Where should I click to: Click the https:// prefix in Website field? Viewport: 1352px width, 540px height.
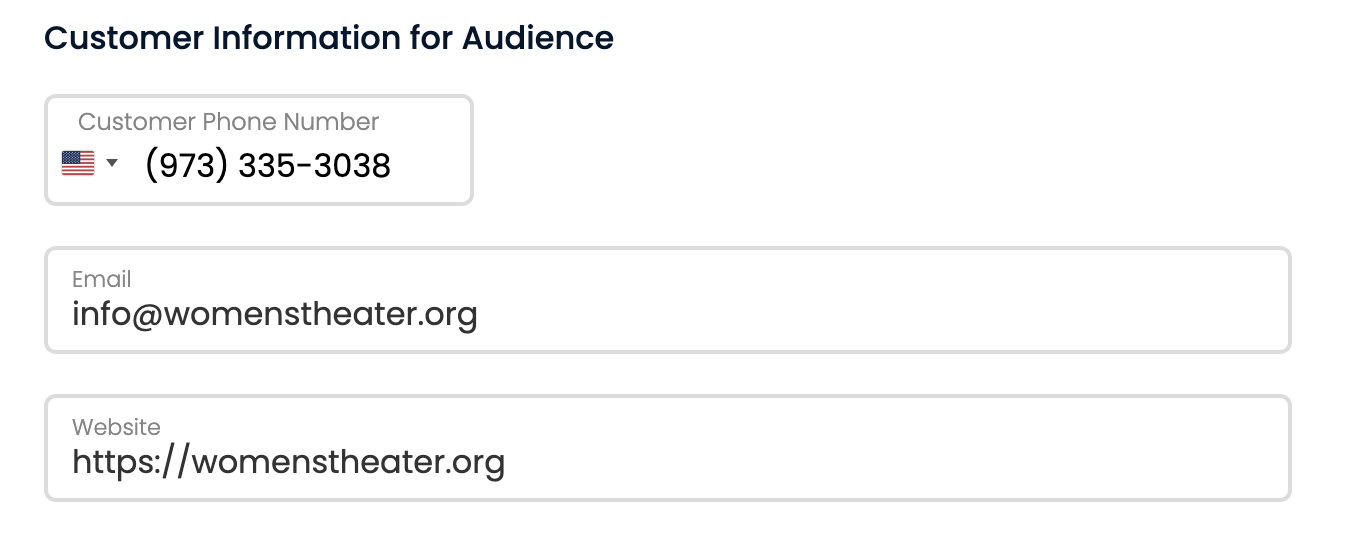tap(131, 462)
